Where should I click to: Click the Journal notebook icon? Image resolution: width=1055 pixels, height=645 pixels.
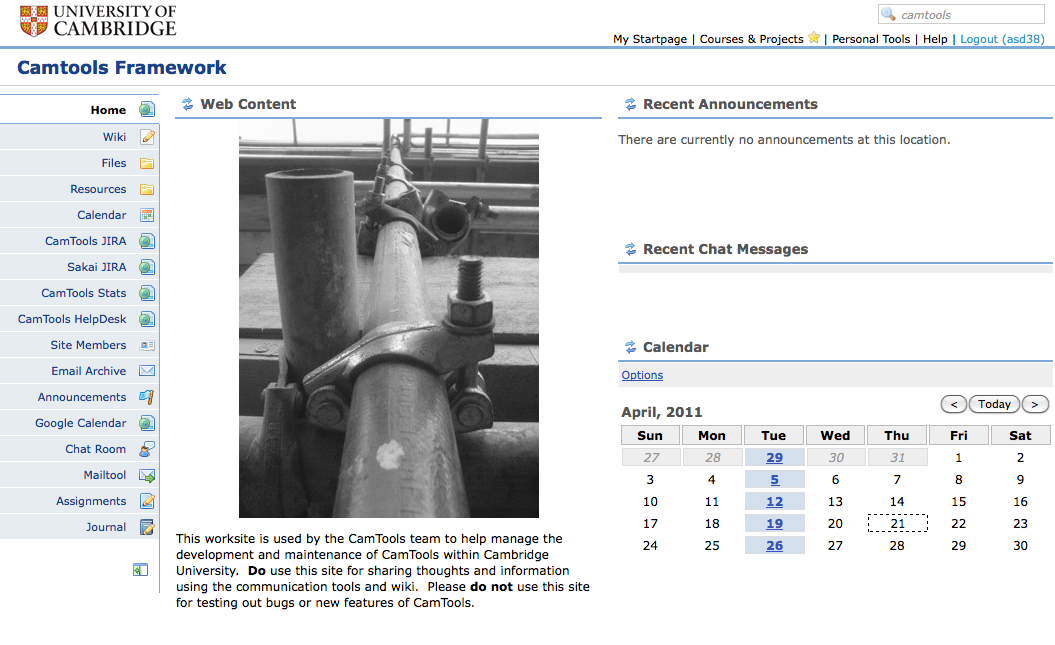pyautogui.click(x=147, y=527)
